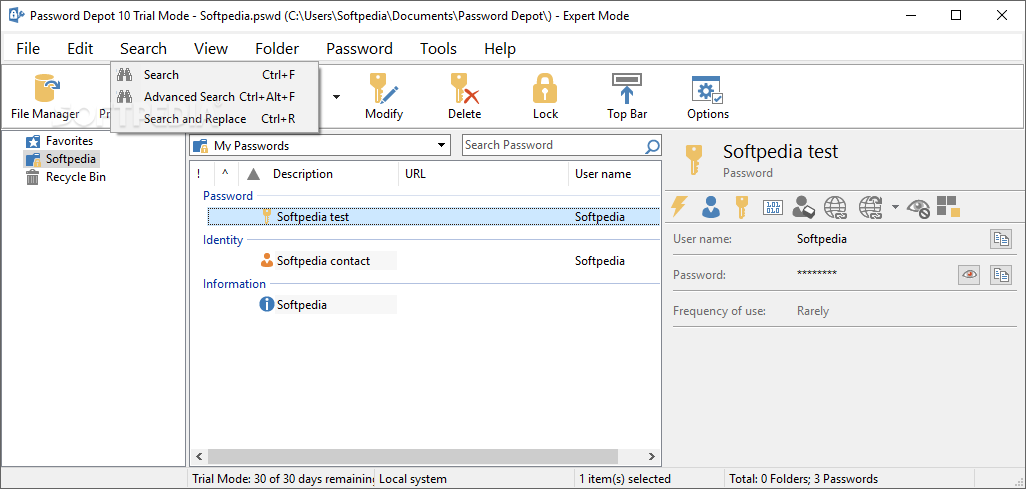1026x489 pixels.
Task: Open the My Passwords folder dropdown
Action: pos(443,145)
